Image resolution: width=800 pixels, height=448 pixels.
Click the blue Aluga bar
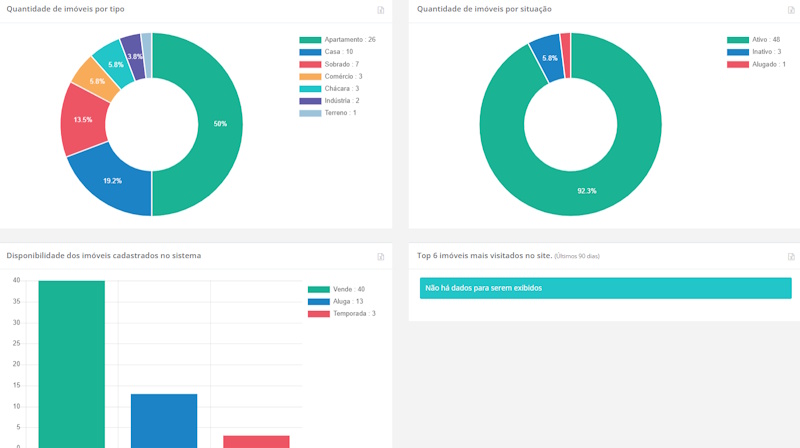click(164, 421)
